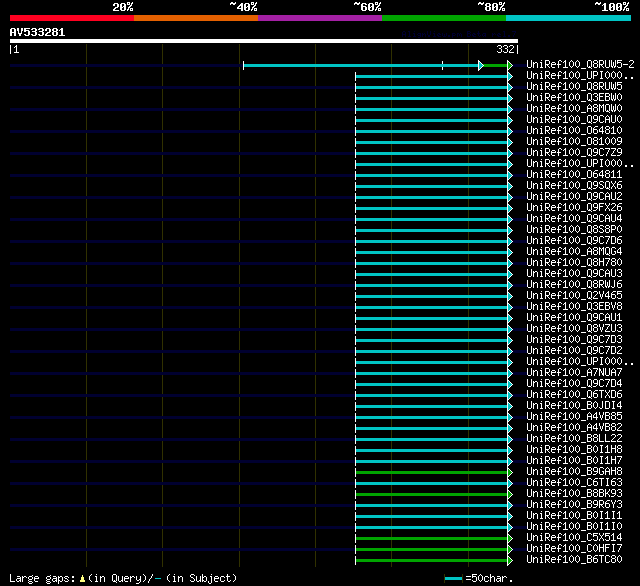Screen dimensions: 640x586
Task: Select label UniRef100_B8LL22
Action: point(574,439)
